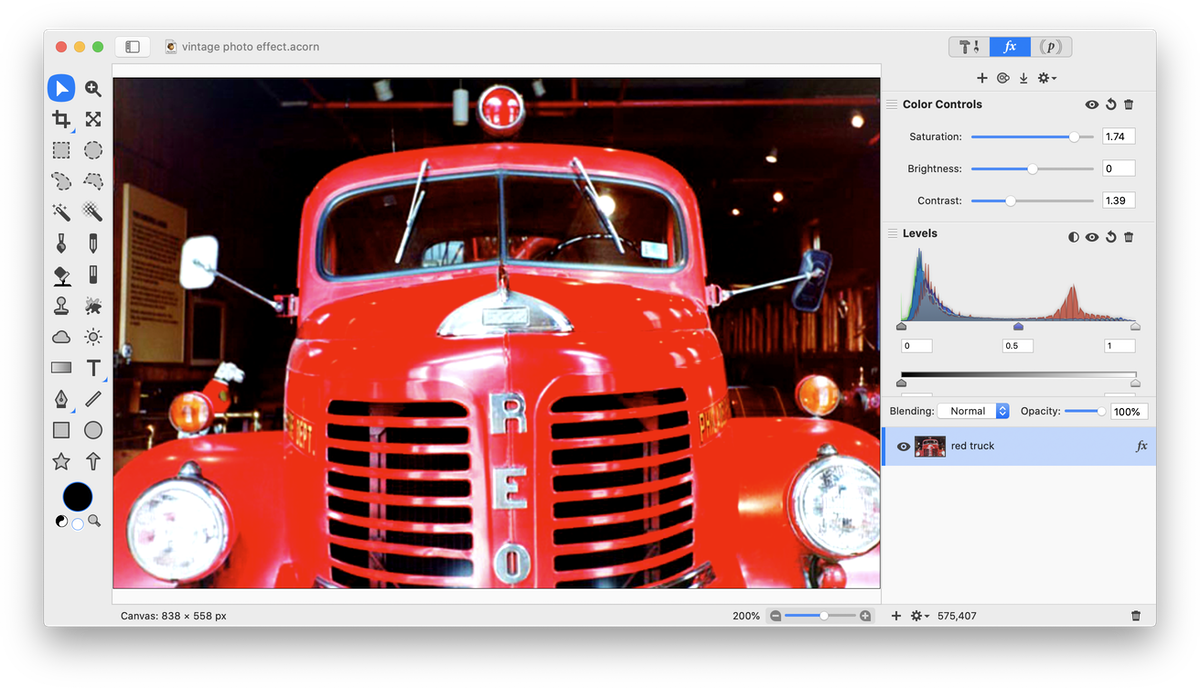
Task: Edit the Saturation value field 1.74
Action: 1119,137
